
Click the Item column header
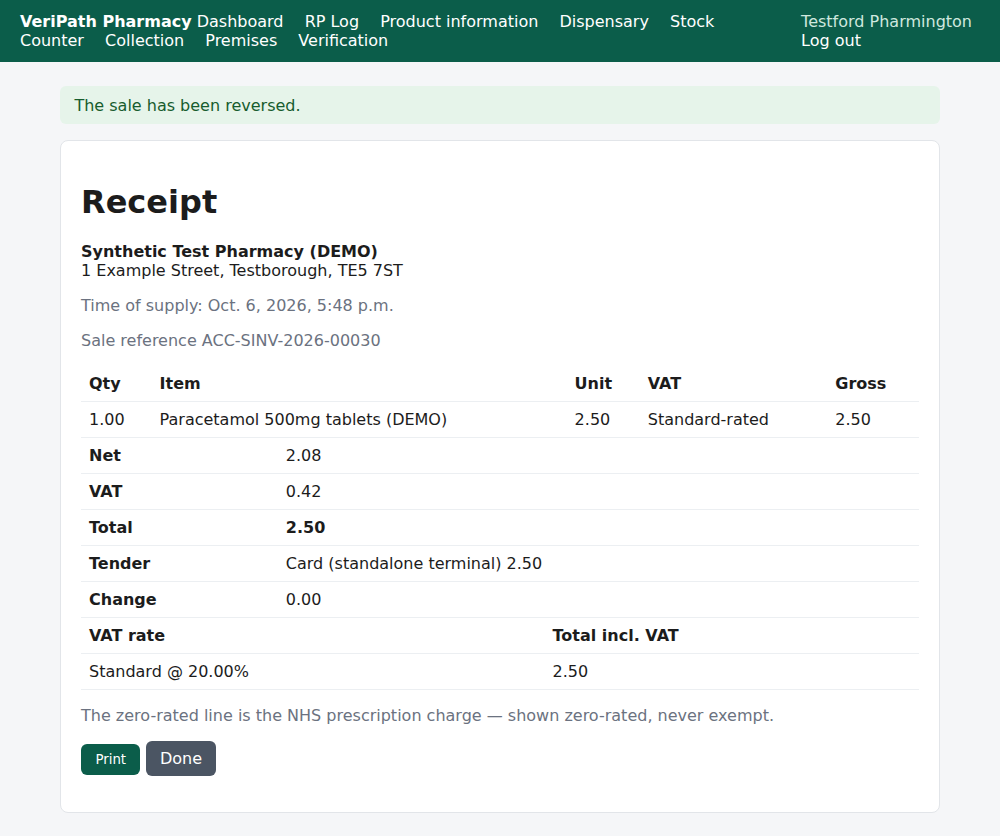(180, 383)
